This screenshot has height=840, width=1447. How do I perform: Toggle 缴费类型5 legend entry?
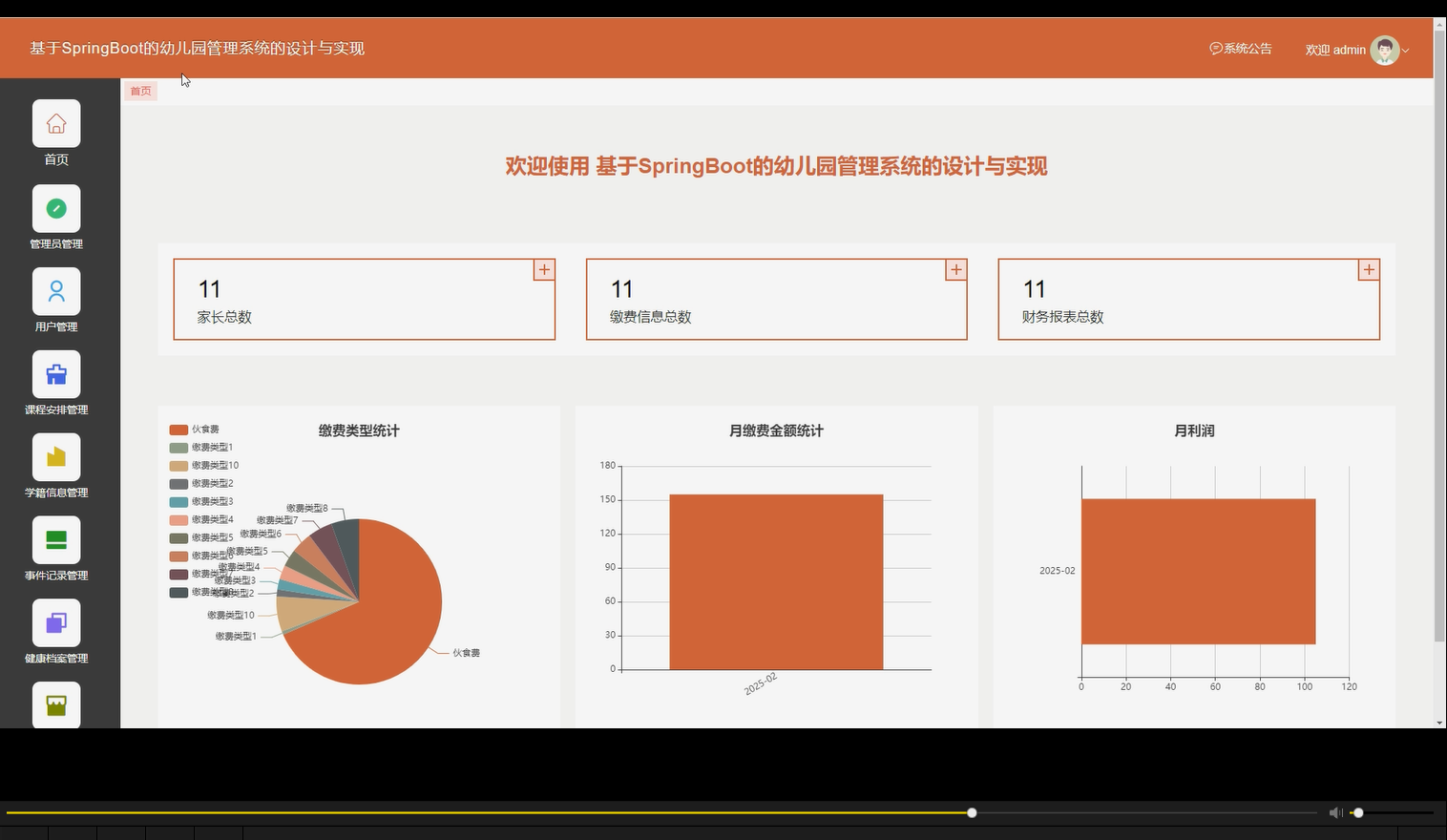point(201,538)
